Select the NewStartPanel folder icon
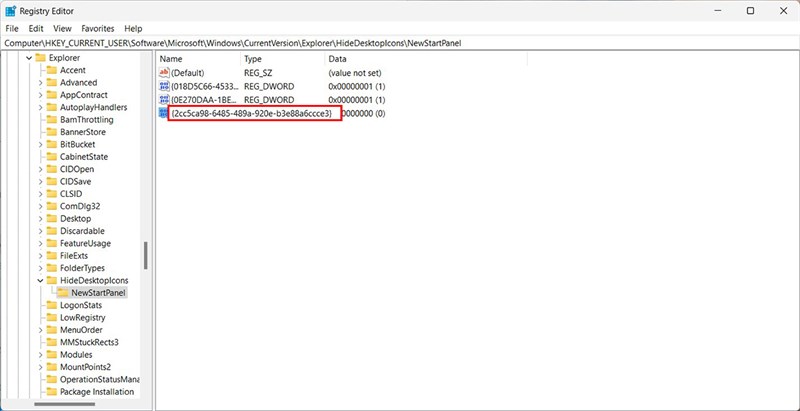800x411 pixels. [64, 293]
